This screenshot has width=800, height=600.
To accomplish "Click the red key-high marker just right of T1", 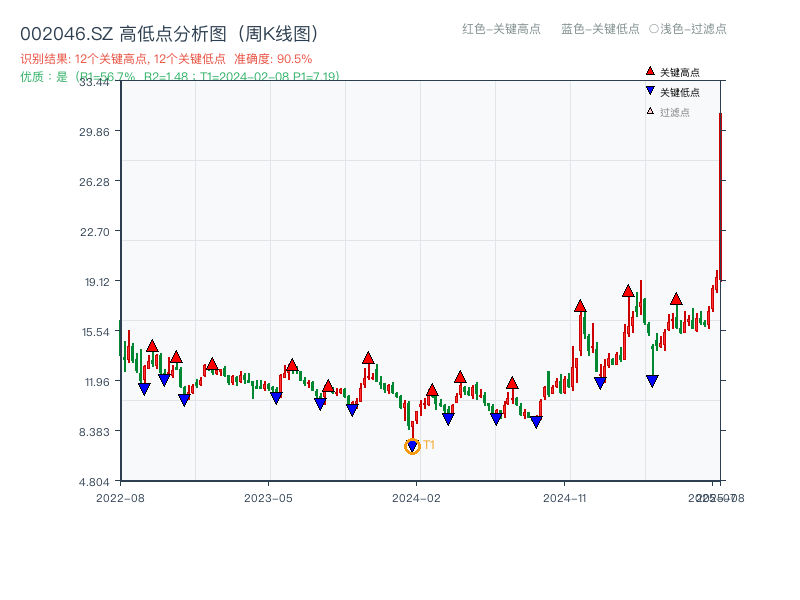I will (x=432, y=390).
